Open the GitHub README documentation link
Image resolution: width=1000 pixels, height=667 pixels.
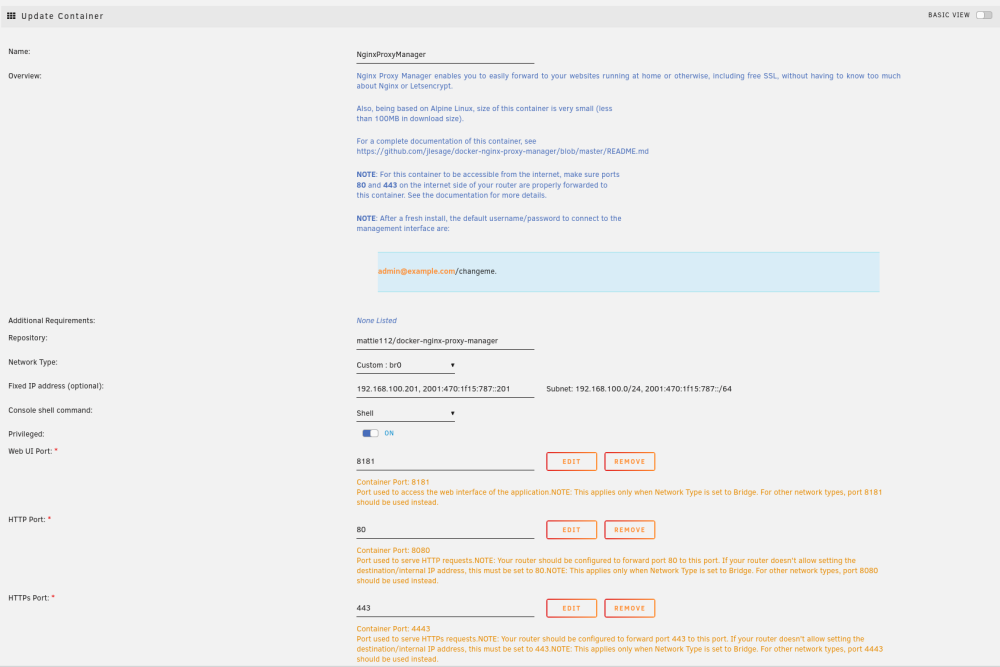[503, 152]
